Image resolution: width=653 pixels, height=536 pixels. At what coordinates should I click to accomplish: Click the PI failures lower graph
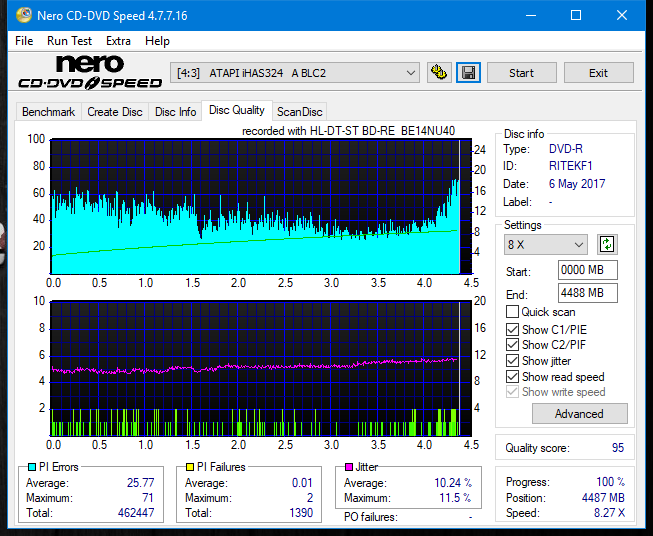pos(261,368)
